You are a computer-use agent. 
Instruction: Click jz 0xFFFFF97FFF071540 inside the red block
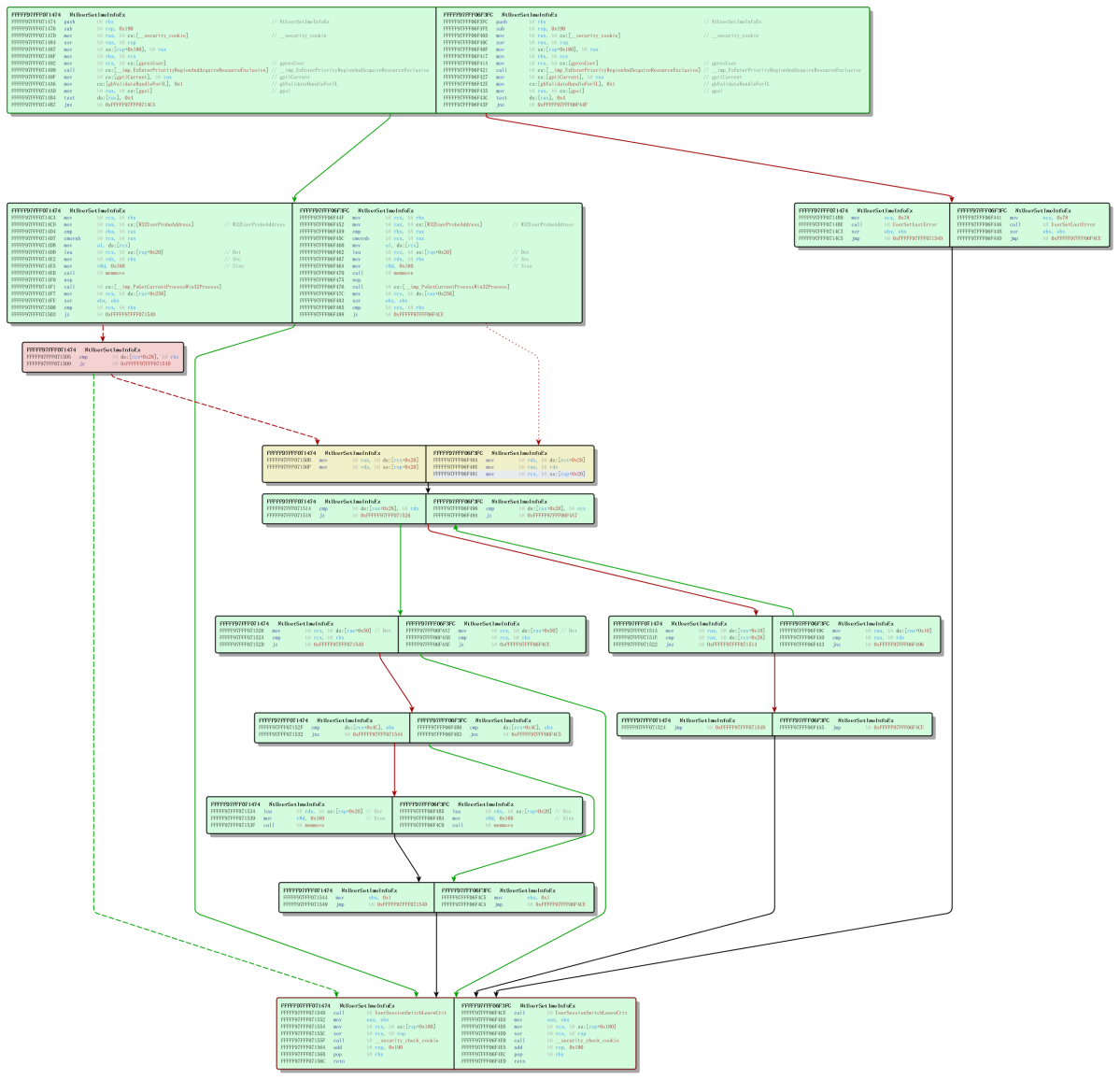click(99, 363)
